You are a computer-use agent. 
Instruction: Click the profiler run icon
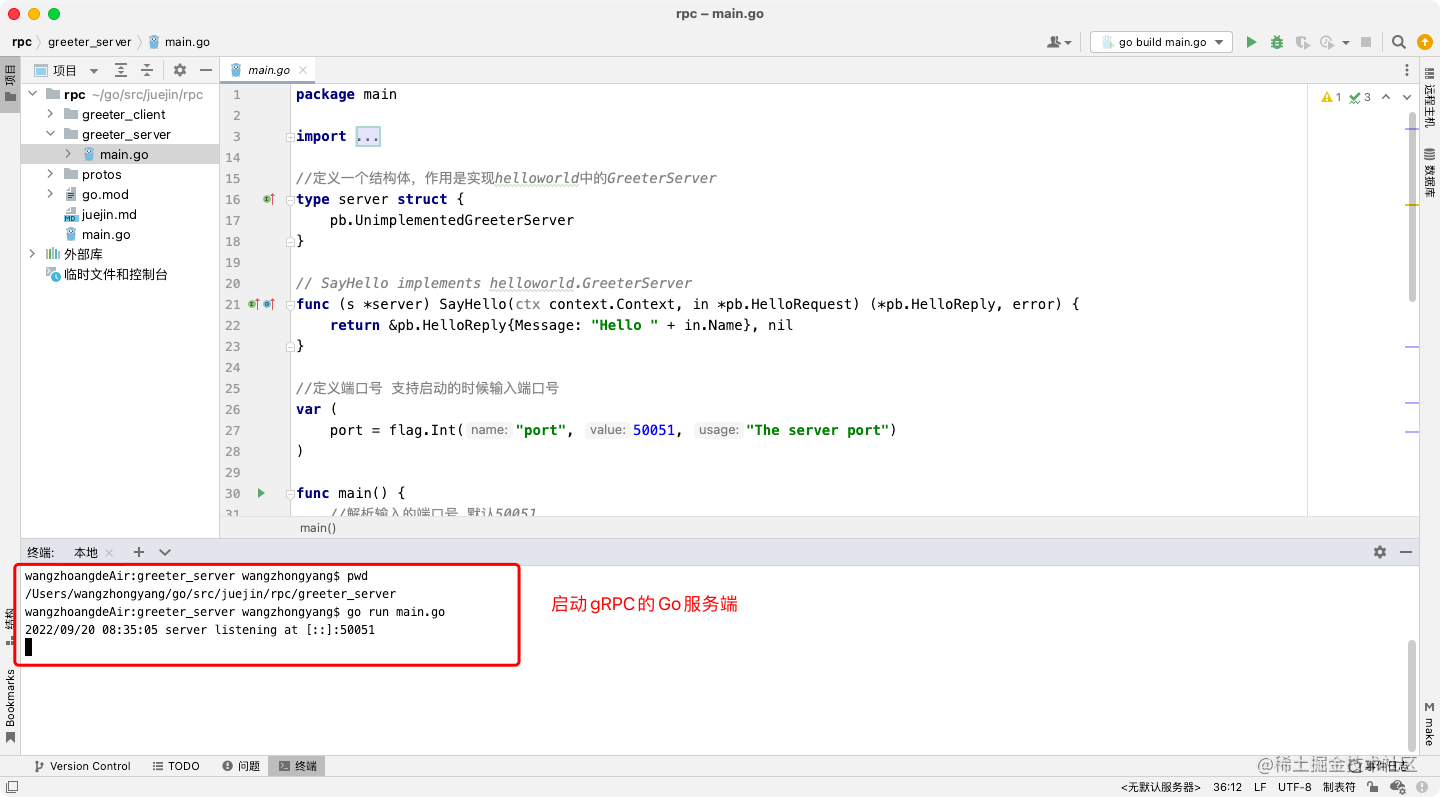(x=1326, y=42)
